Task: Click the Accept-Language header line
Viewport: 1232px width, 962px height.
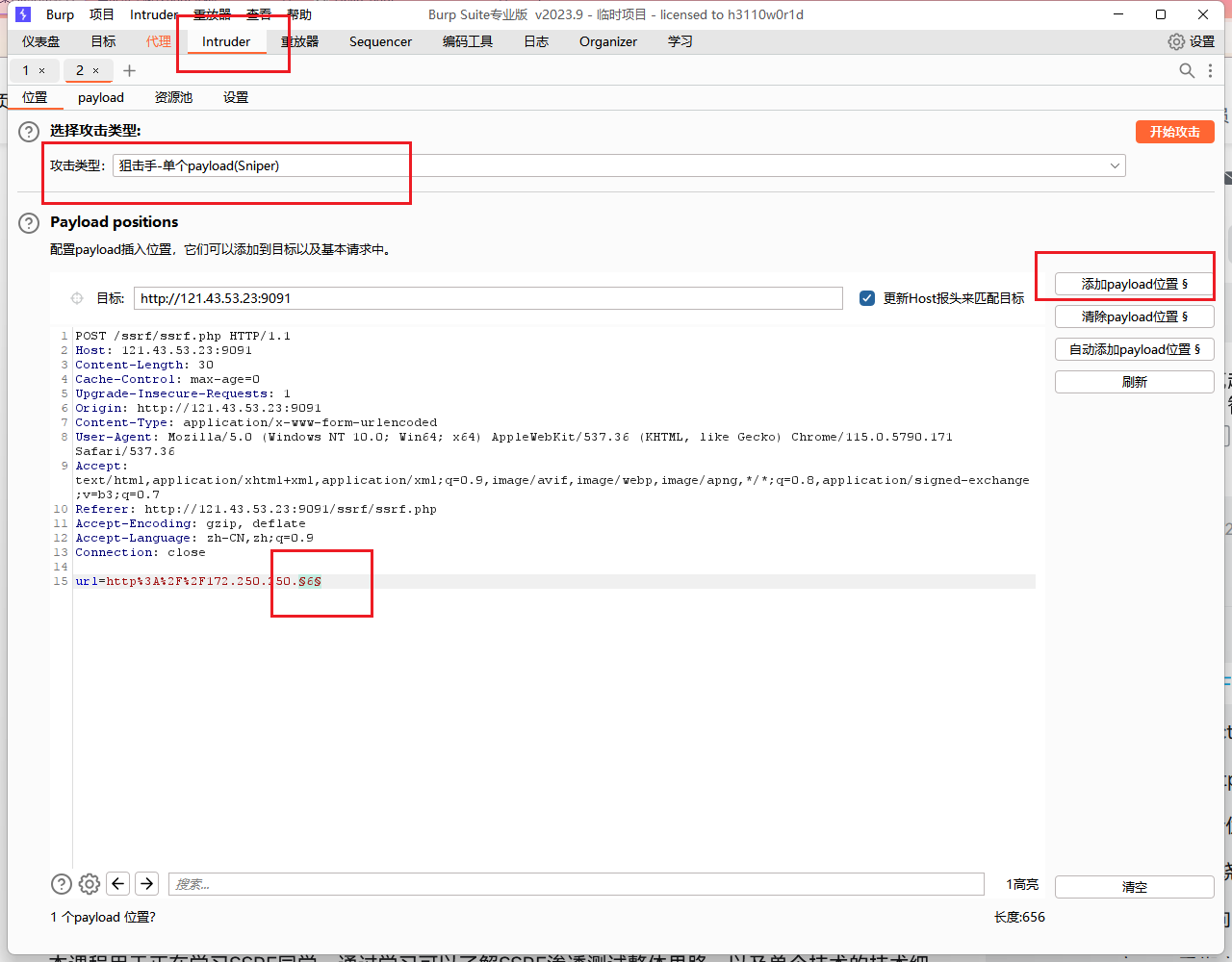Action: pos(194,538)
